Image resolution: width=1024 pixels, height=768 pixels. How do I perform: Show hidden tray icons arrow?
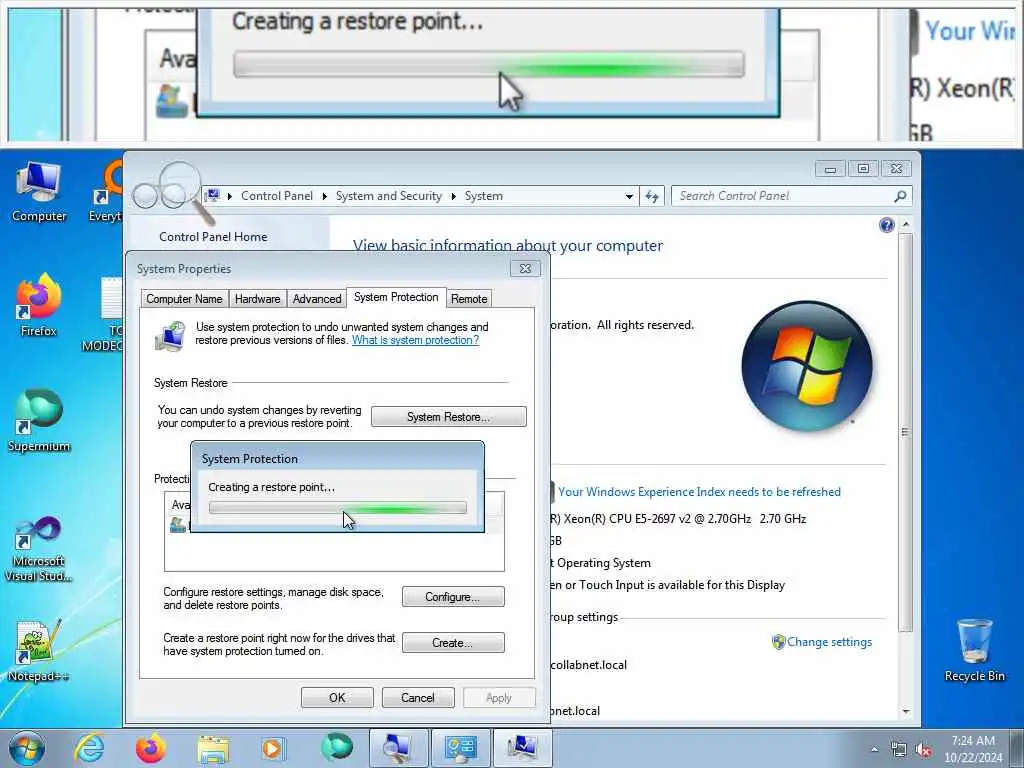[874, 750]
